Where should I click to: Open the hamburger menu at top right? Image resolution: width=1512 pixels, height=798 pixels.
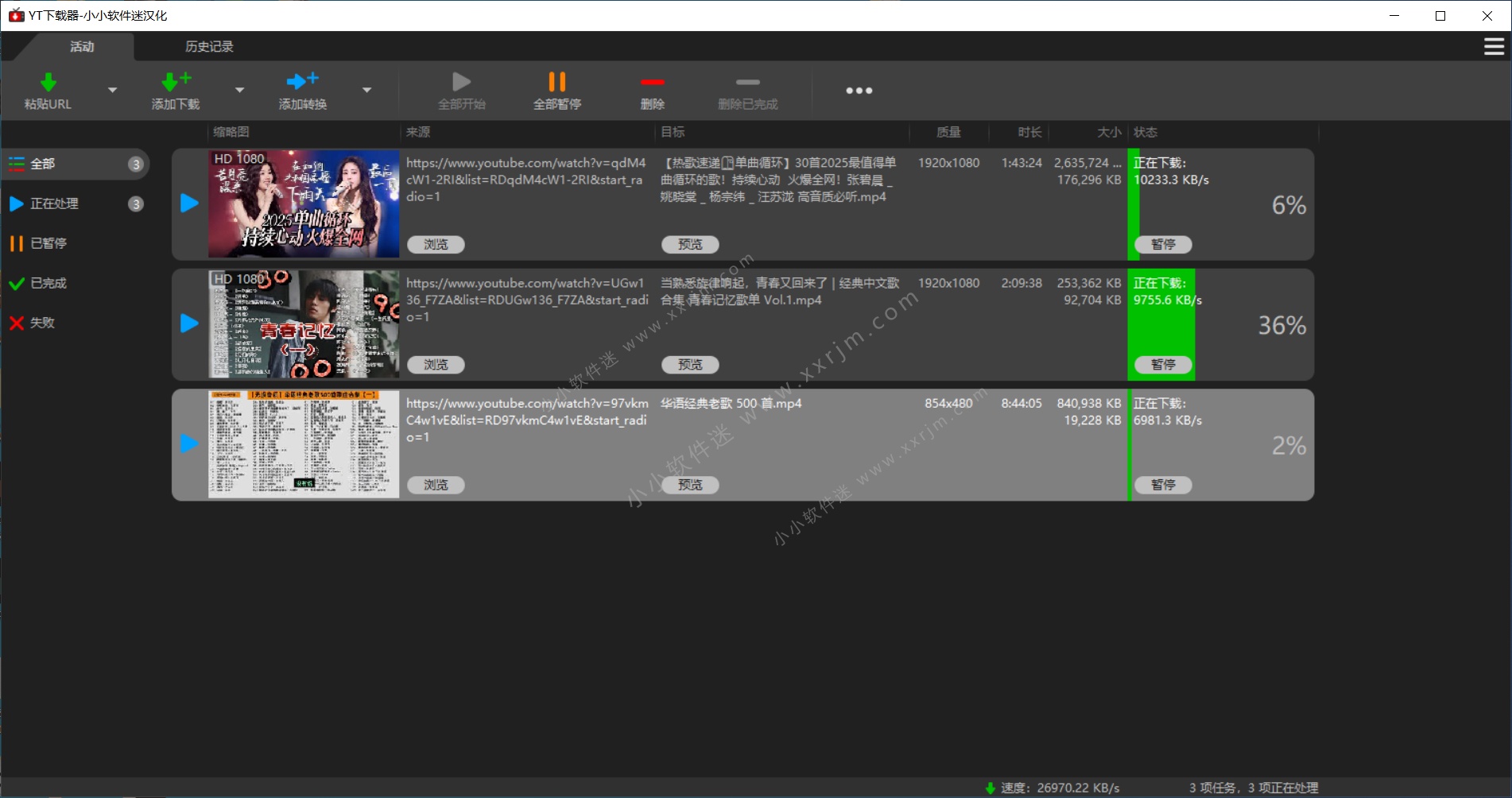(1492, 46)
